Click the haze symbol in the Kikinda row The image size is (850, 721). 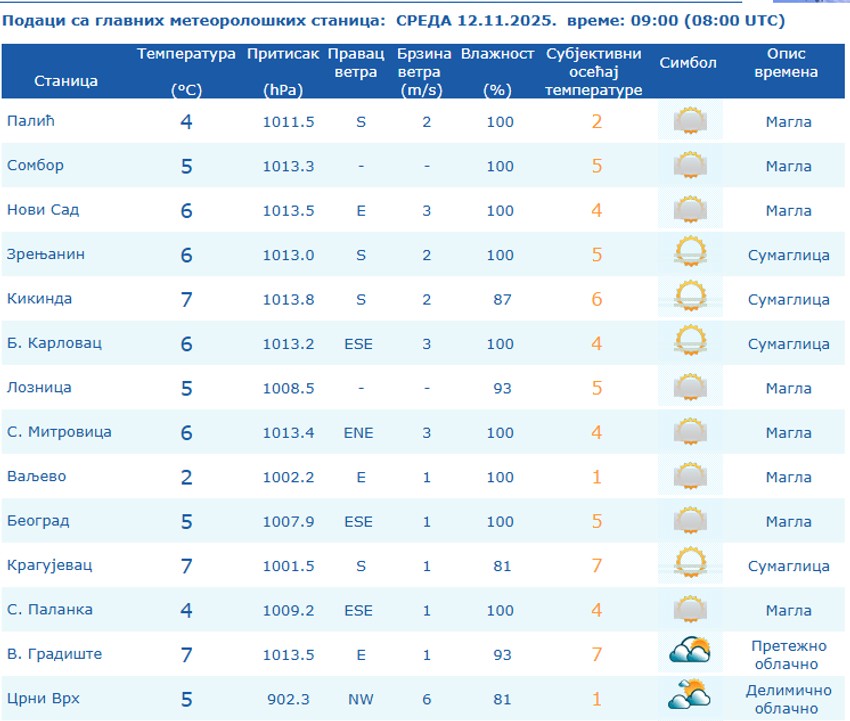coord(687,299)
